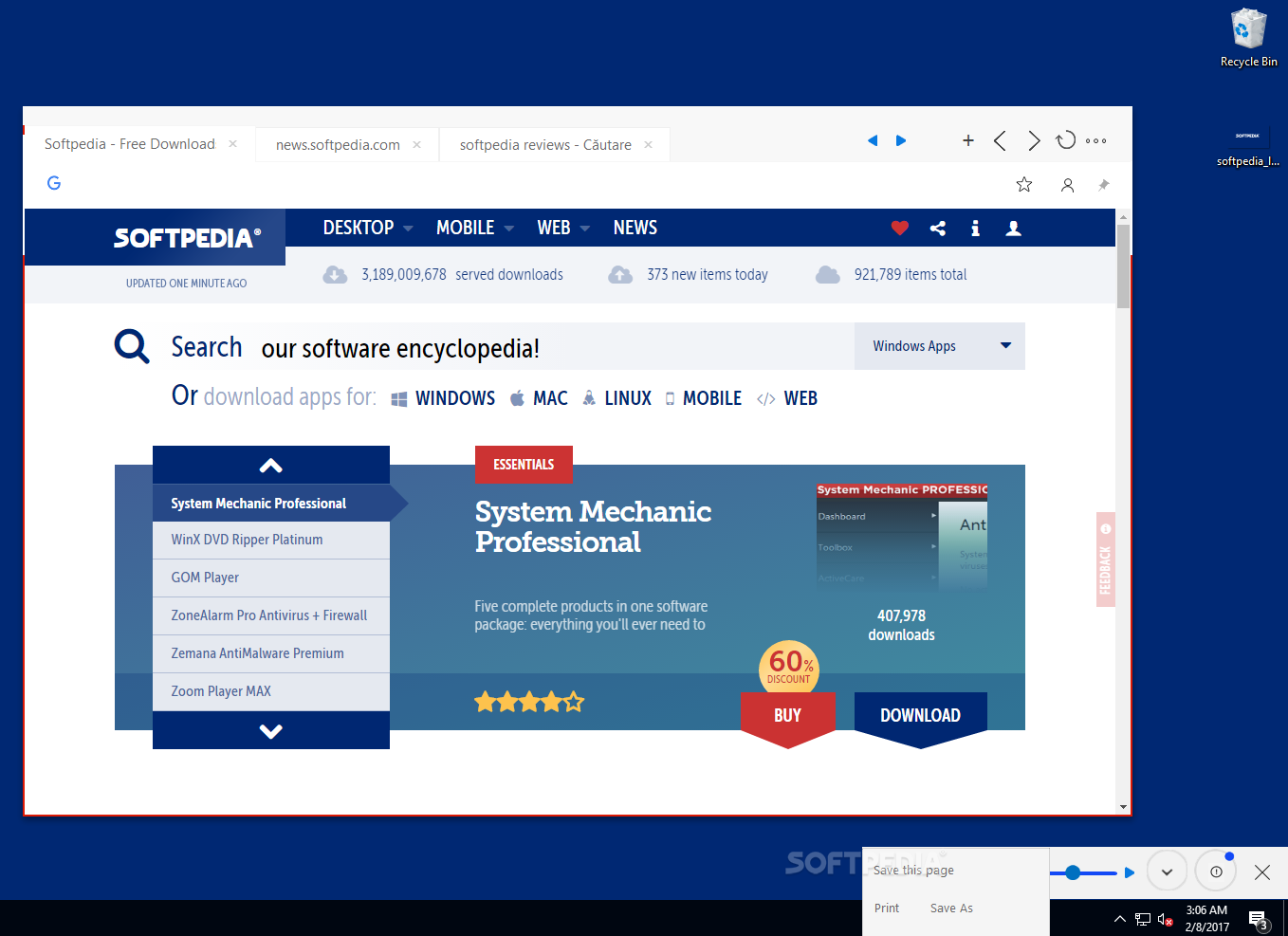Select GOM Player in the list
Screen dimensions: 1288x936
coord(271,578)
